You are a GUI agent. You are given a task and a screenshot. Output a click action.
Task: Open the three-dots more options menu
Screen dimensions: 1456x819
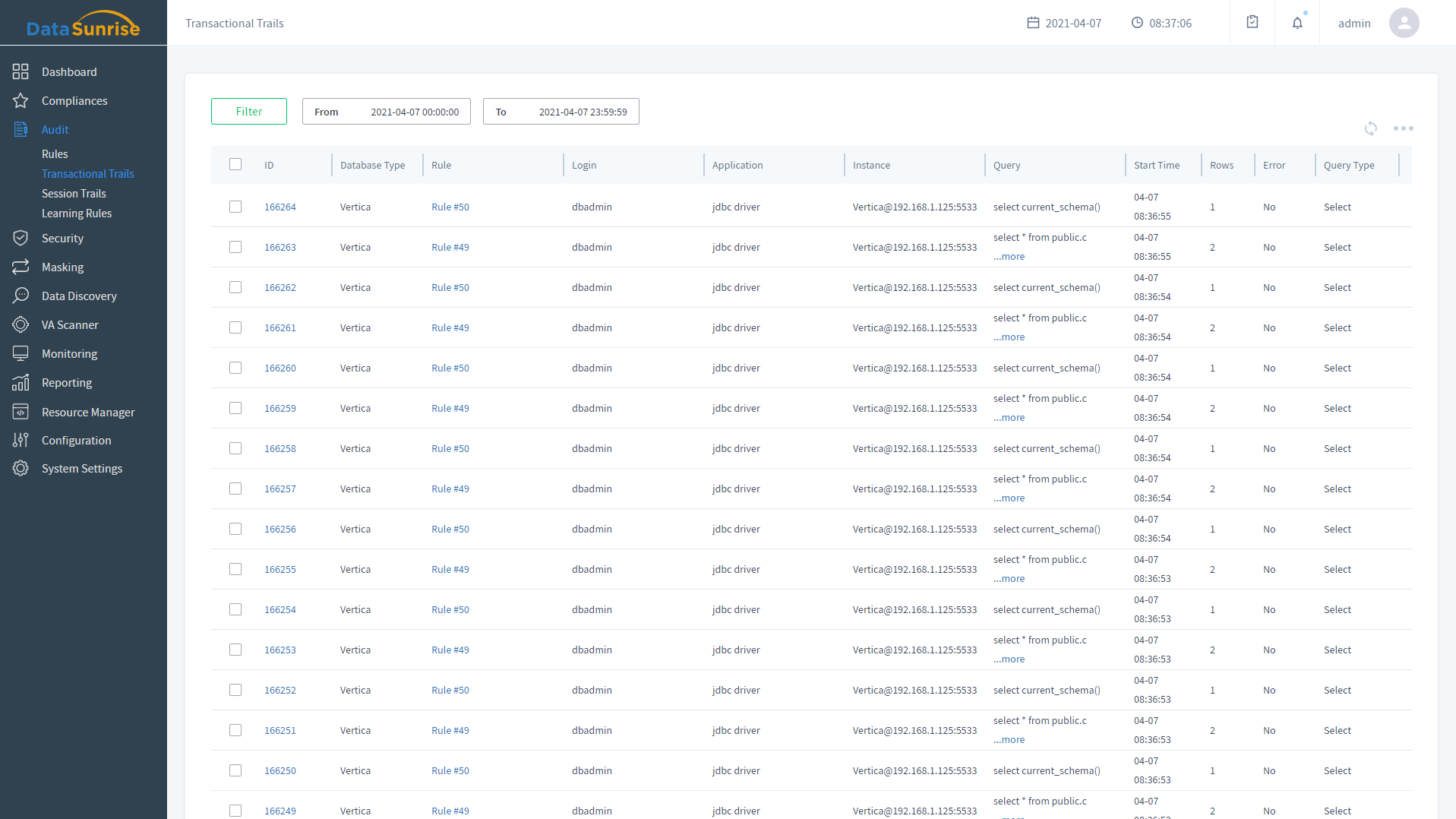1403,128
